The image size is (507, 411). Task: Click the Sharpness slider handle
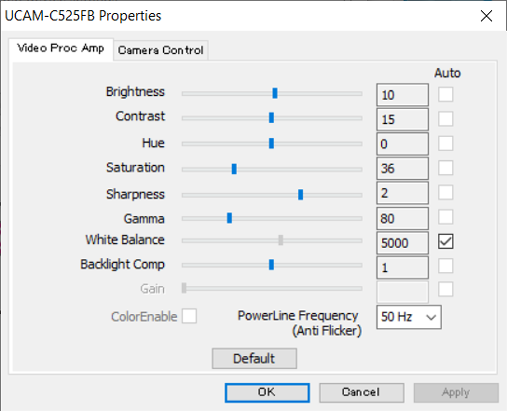(x=300, y=194)
